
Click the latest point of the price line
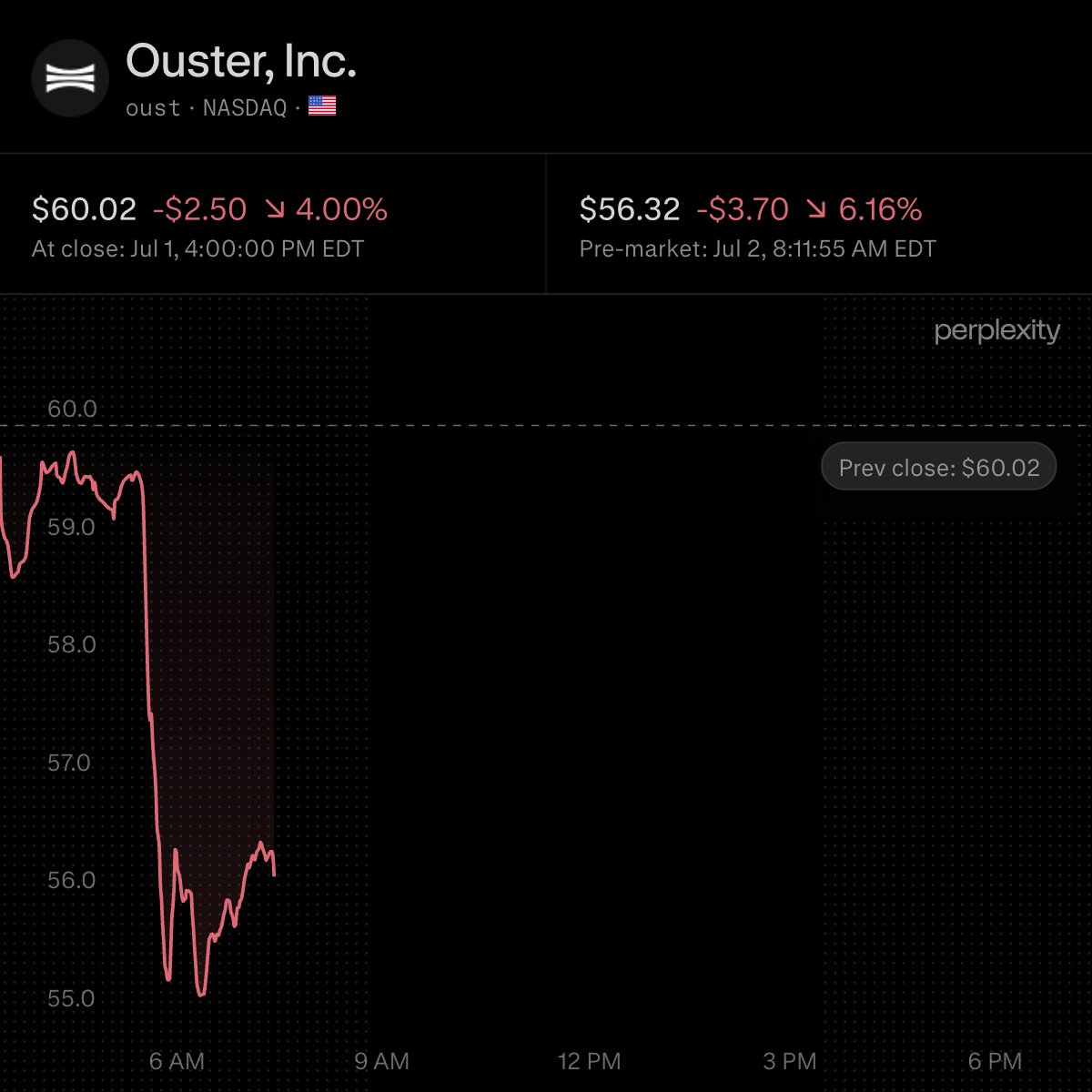274,875
